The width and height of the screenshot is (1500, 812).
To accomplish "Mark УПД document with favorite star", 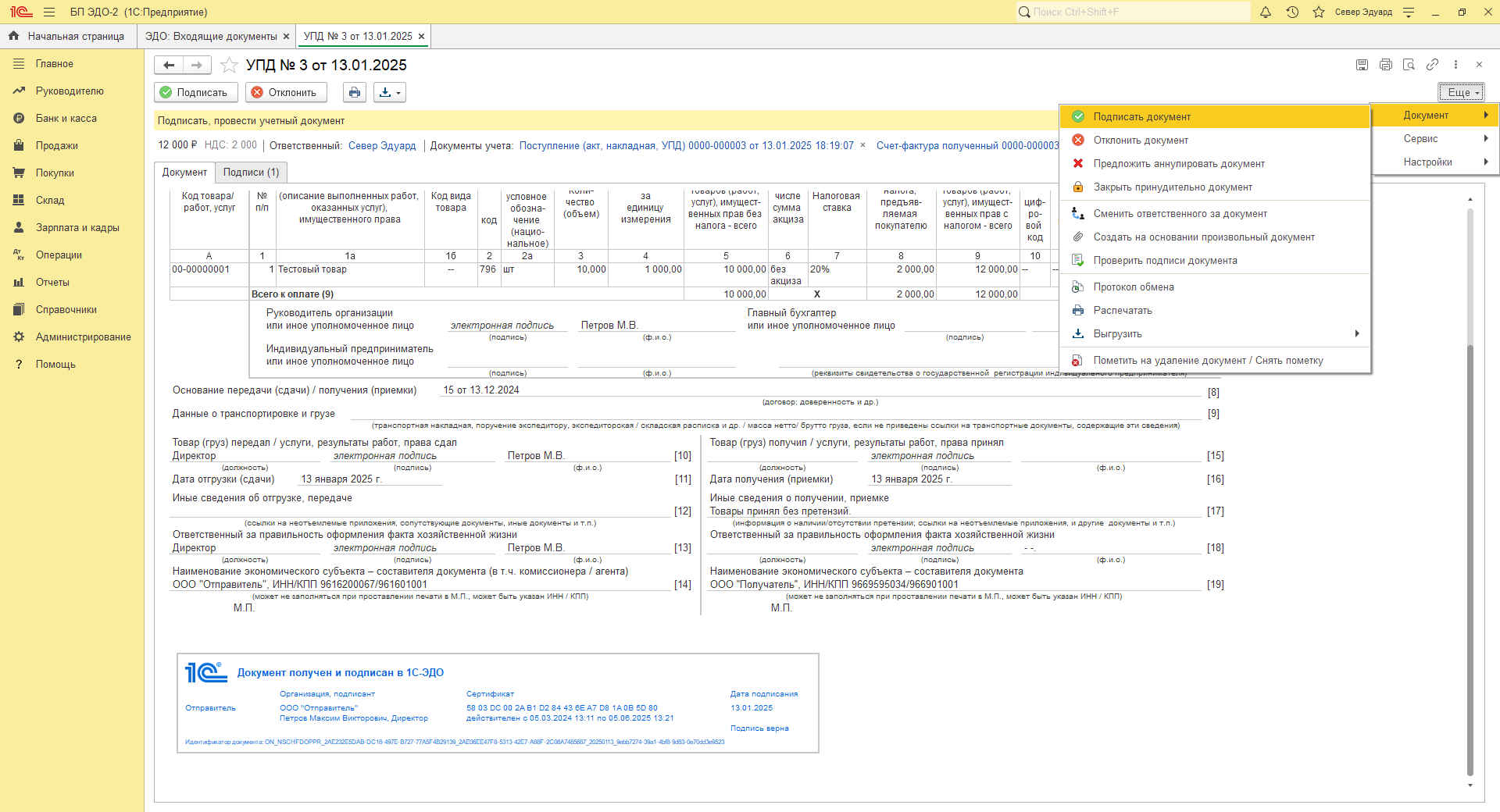I will (229, 66).
